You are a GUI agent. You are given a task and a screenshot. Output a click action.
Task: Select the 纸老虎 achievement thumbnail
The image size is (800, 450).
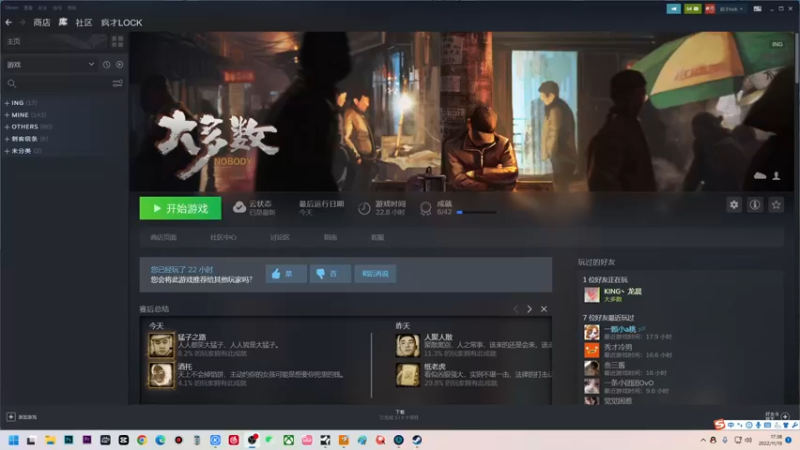(x=408, y=375)
